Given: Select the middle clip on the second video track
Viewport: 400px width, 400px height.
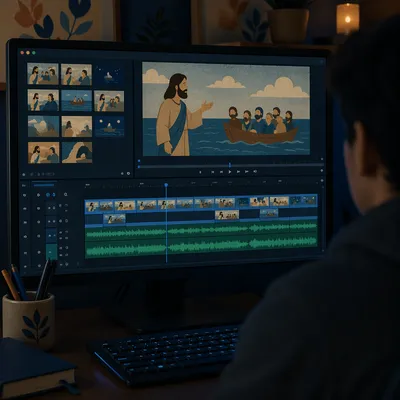Looking at the screenshot, I should click(227, 215).
